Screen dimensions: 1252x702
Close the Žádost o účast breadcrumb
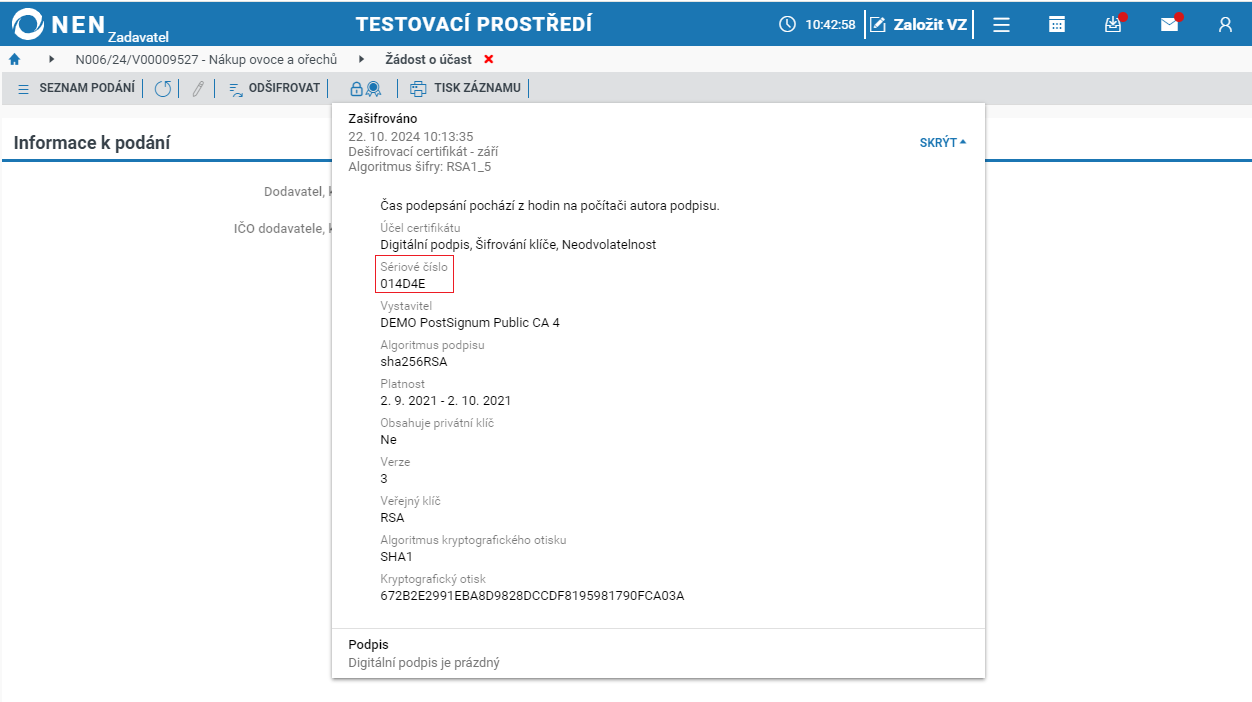click(489, 59)
